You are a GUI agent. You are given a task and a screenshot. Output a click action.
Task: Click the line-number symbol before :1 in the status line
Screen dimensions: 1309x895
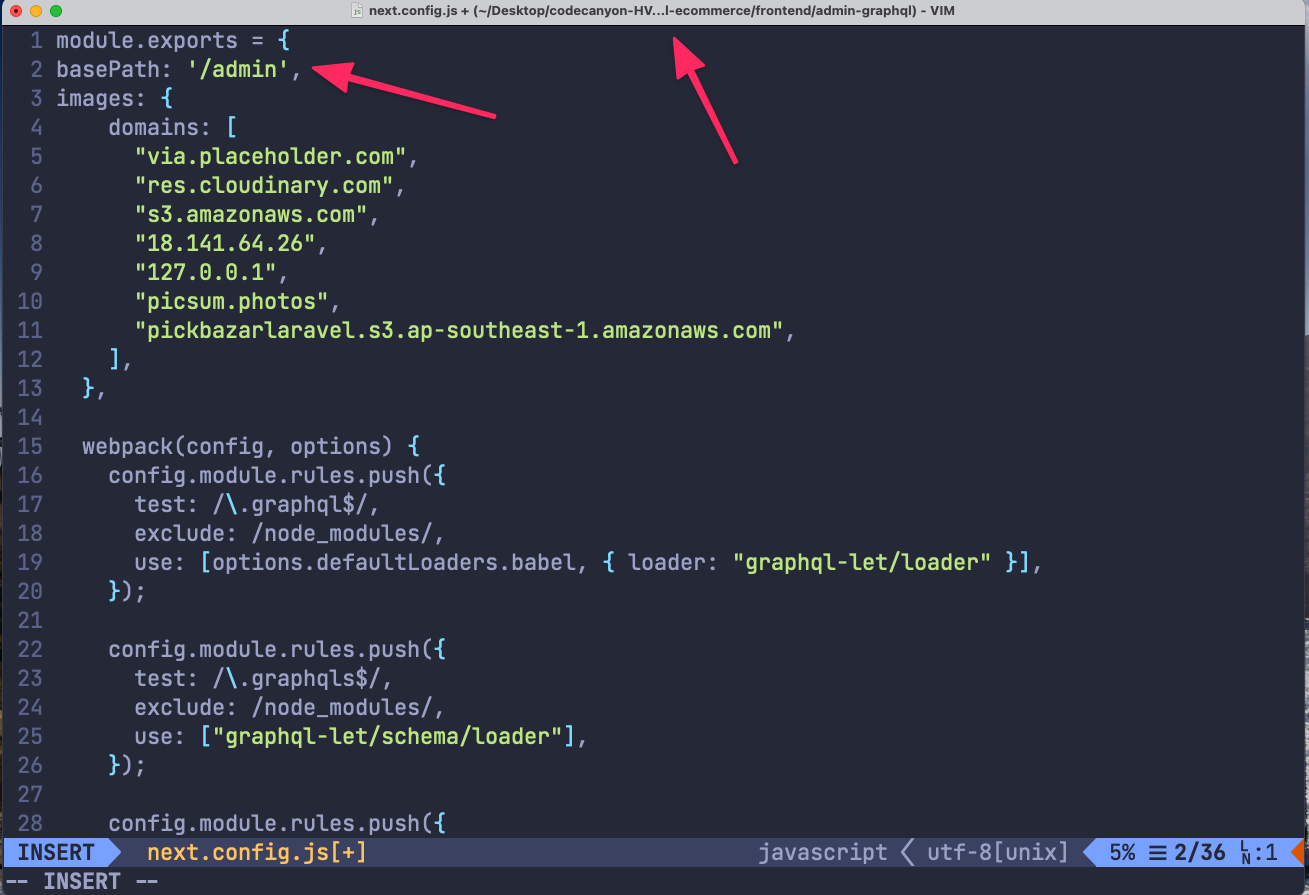(x=1246, y=853)
